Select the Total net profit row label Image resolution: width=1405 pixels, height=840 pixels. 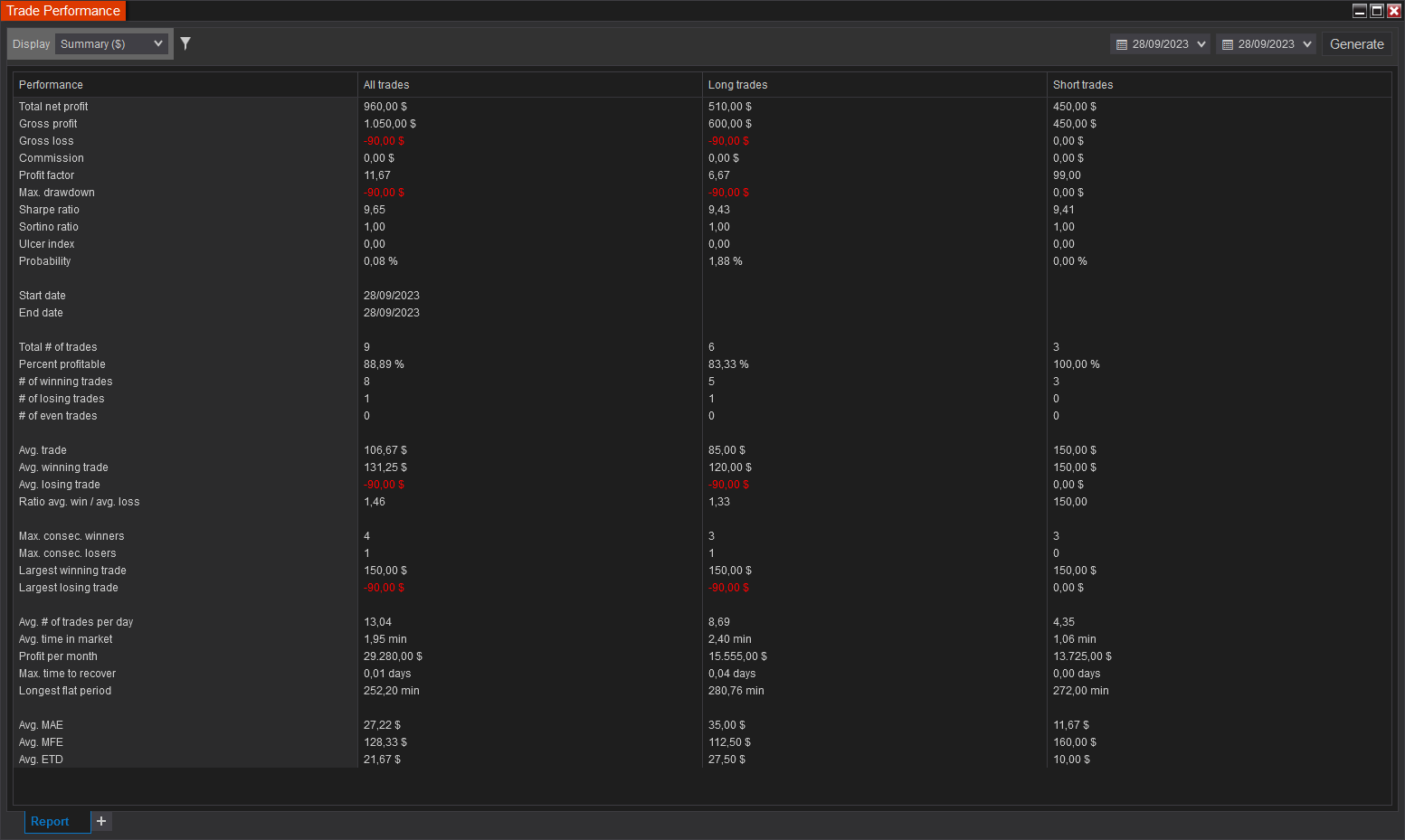(x=53, y=107)
